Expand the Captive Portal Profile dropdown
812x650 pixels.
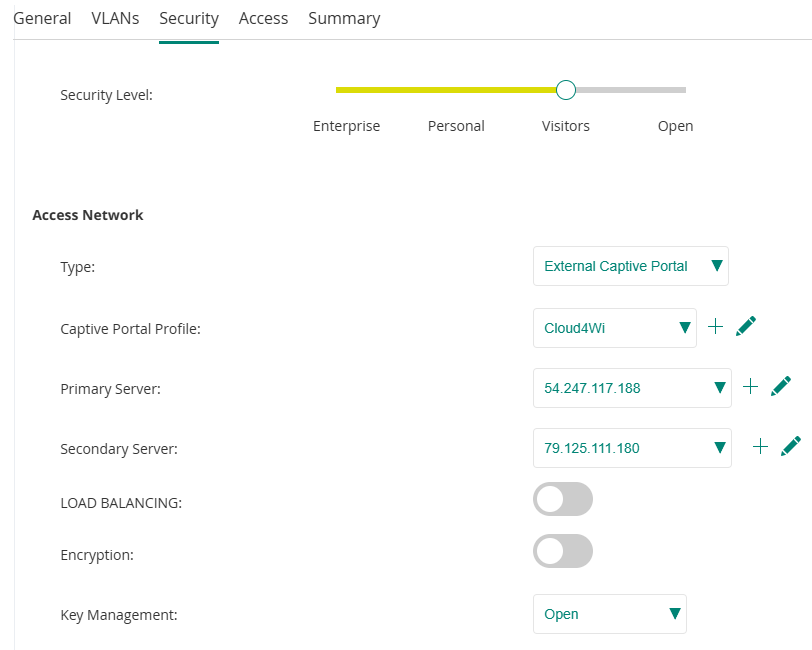tap(615, 328)
